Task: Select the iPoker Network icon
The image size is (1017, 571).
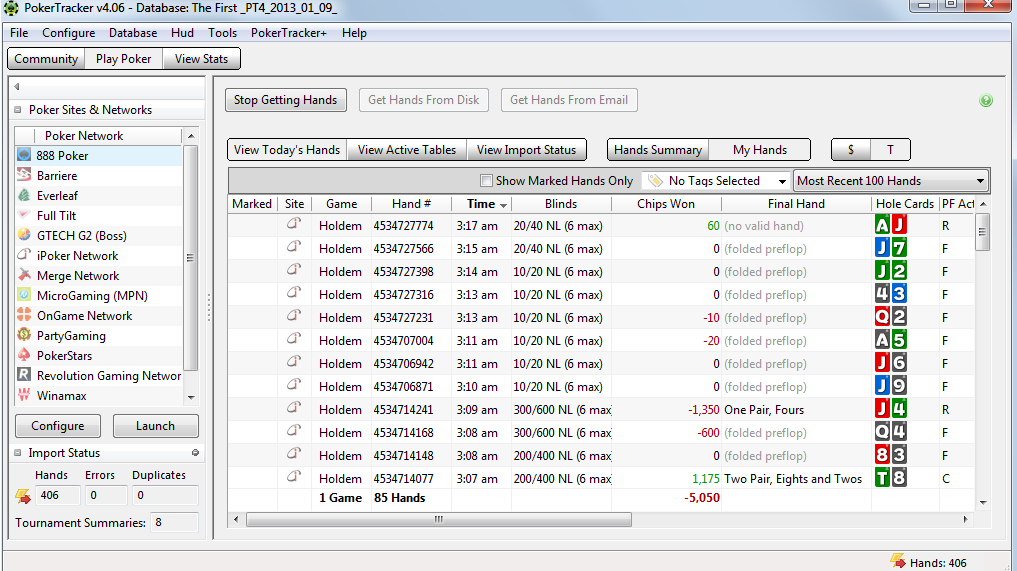Action: [24, 255]
